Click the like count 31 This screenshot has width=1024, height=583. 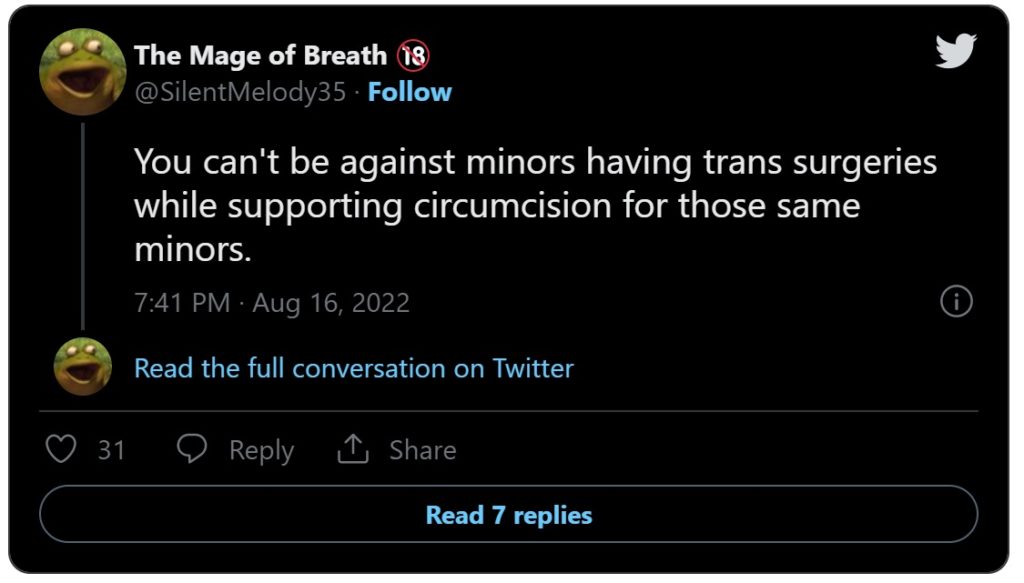coord(111,450)
